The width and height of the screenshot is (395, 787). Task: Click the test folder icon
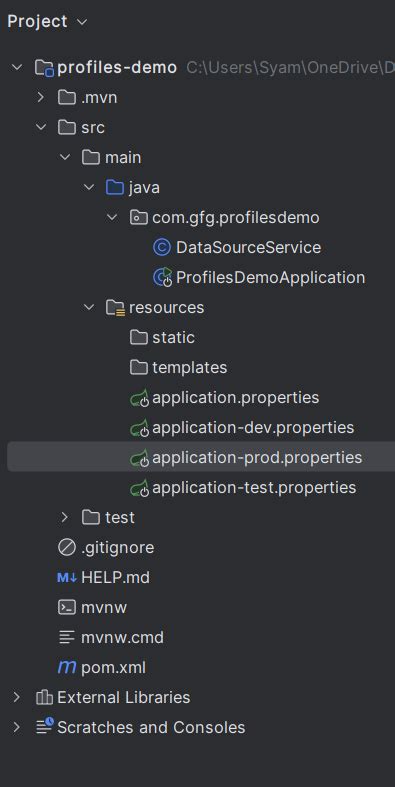point(91,517)
